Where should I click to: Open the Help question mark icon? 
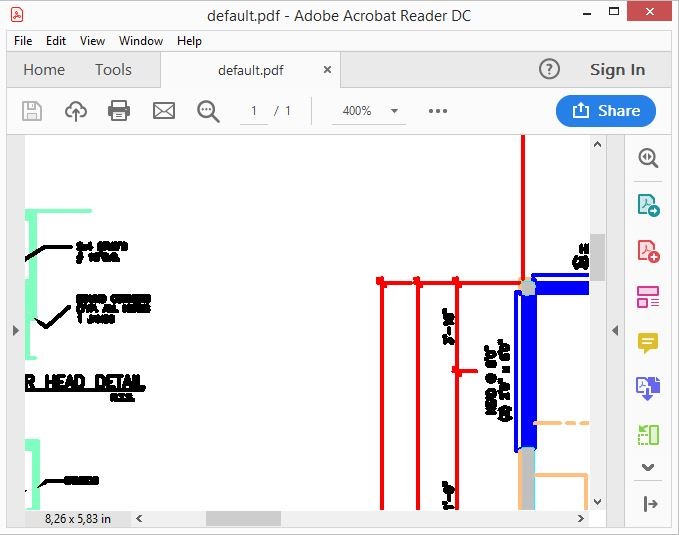(x=550, y=69)
